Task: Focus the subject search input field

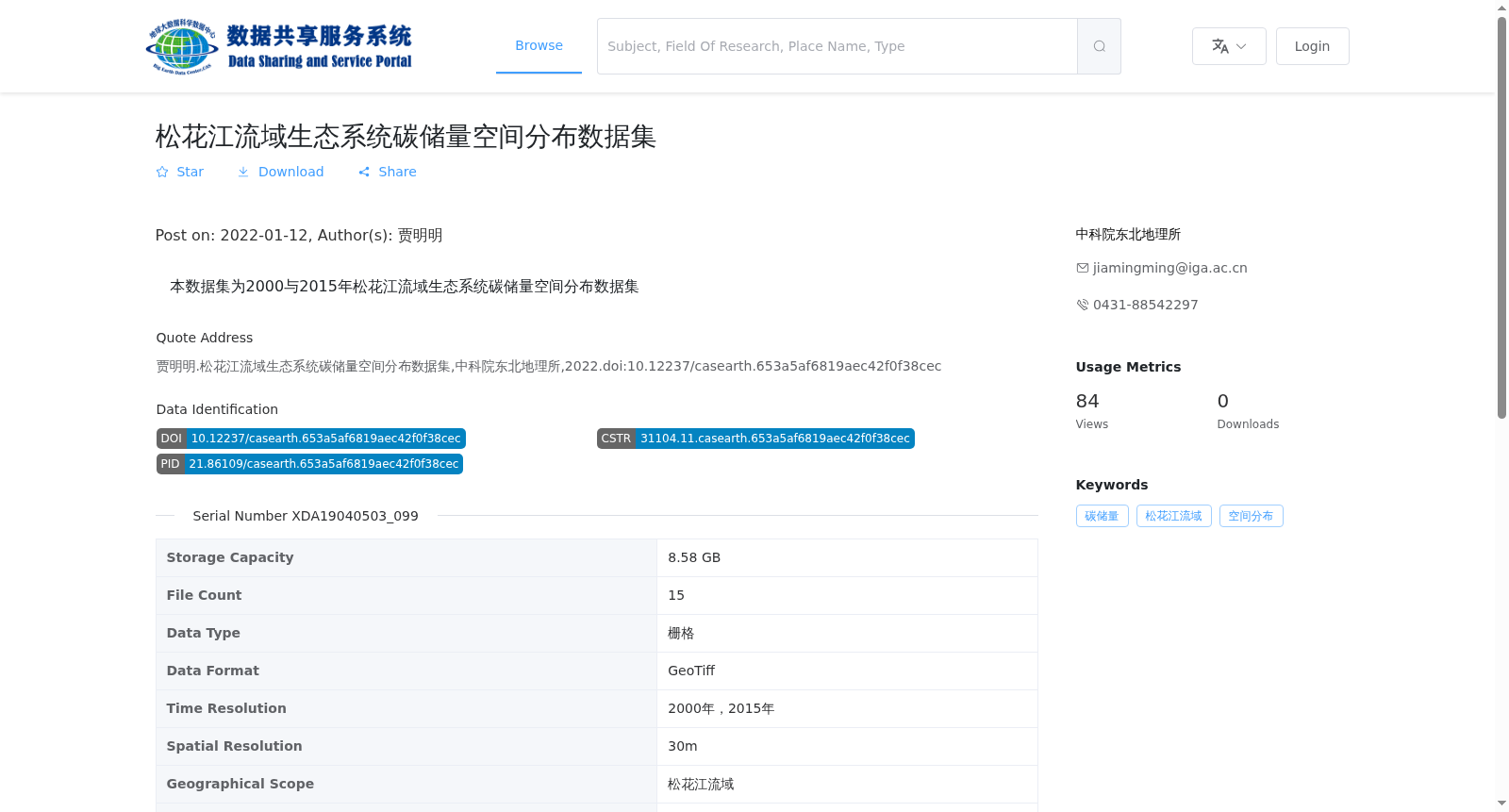Action: (837, 46)
